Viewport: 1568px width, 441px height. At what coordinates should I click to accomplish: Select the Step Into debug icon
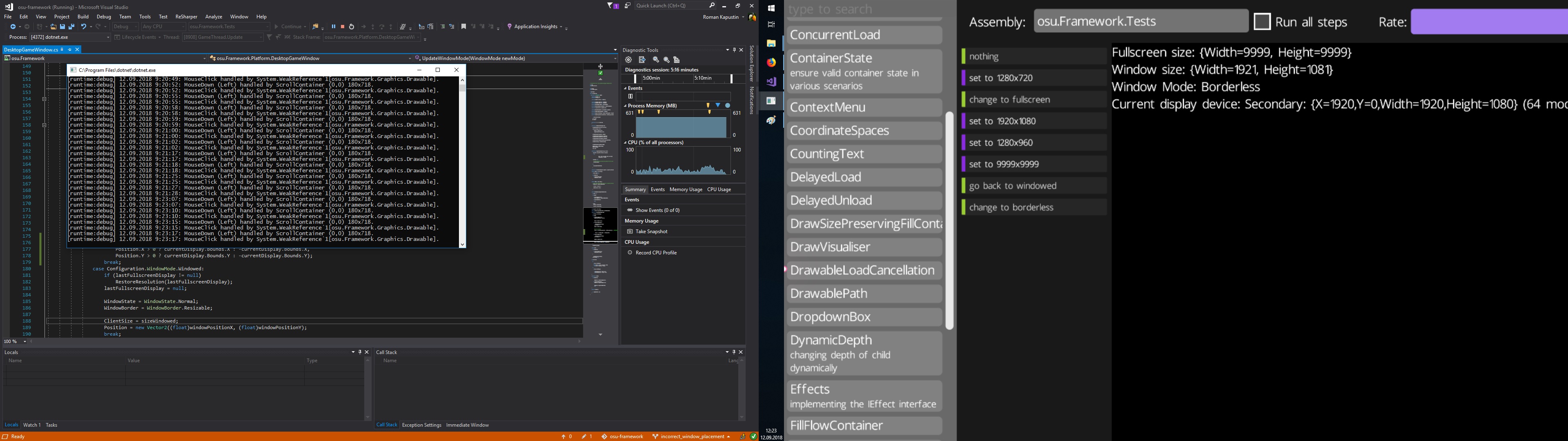(374, 26)
